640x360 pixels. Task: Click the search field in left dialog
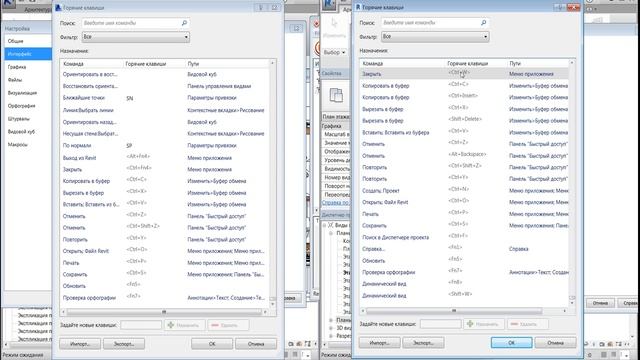coord(136,23)
